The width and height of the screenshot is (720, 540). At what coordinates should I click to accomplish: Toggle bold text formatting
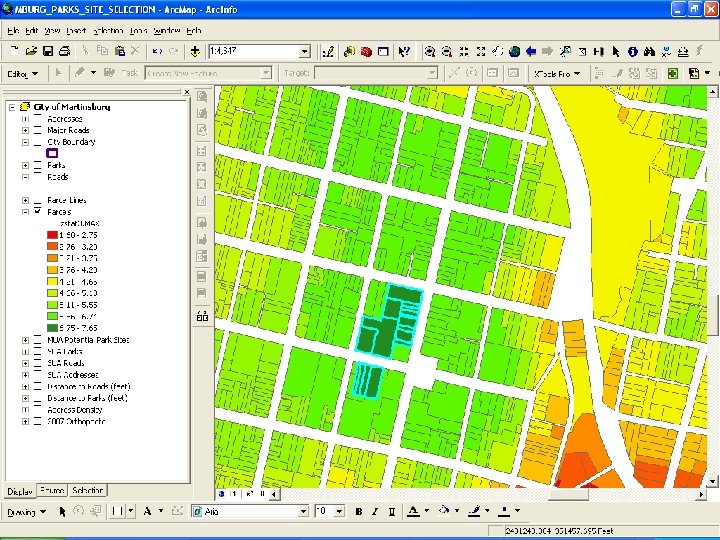pyautogui.click(x=359, y=512)
